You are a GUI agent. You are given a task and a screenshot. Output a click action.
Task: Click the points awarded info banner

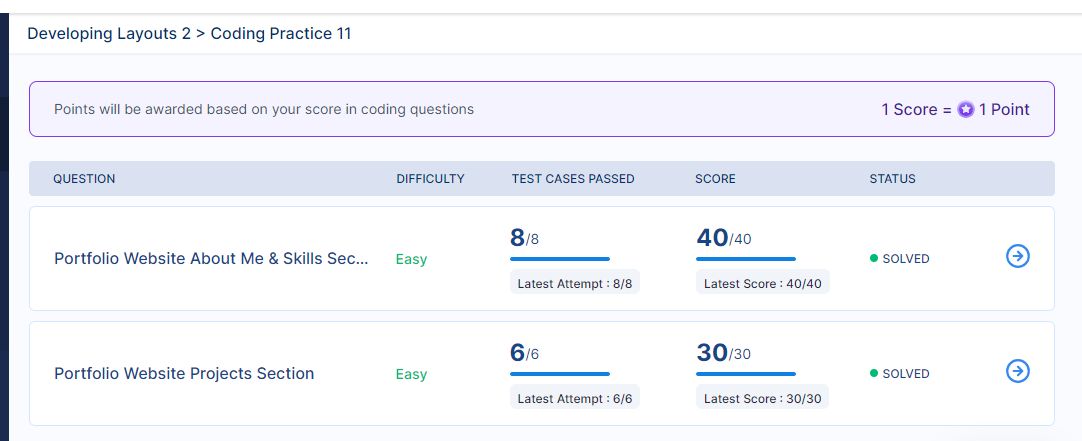click(x=542, y=109)
